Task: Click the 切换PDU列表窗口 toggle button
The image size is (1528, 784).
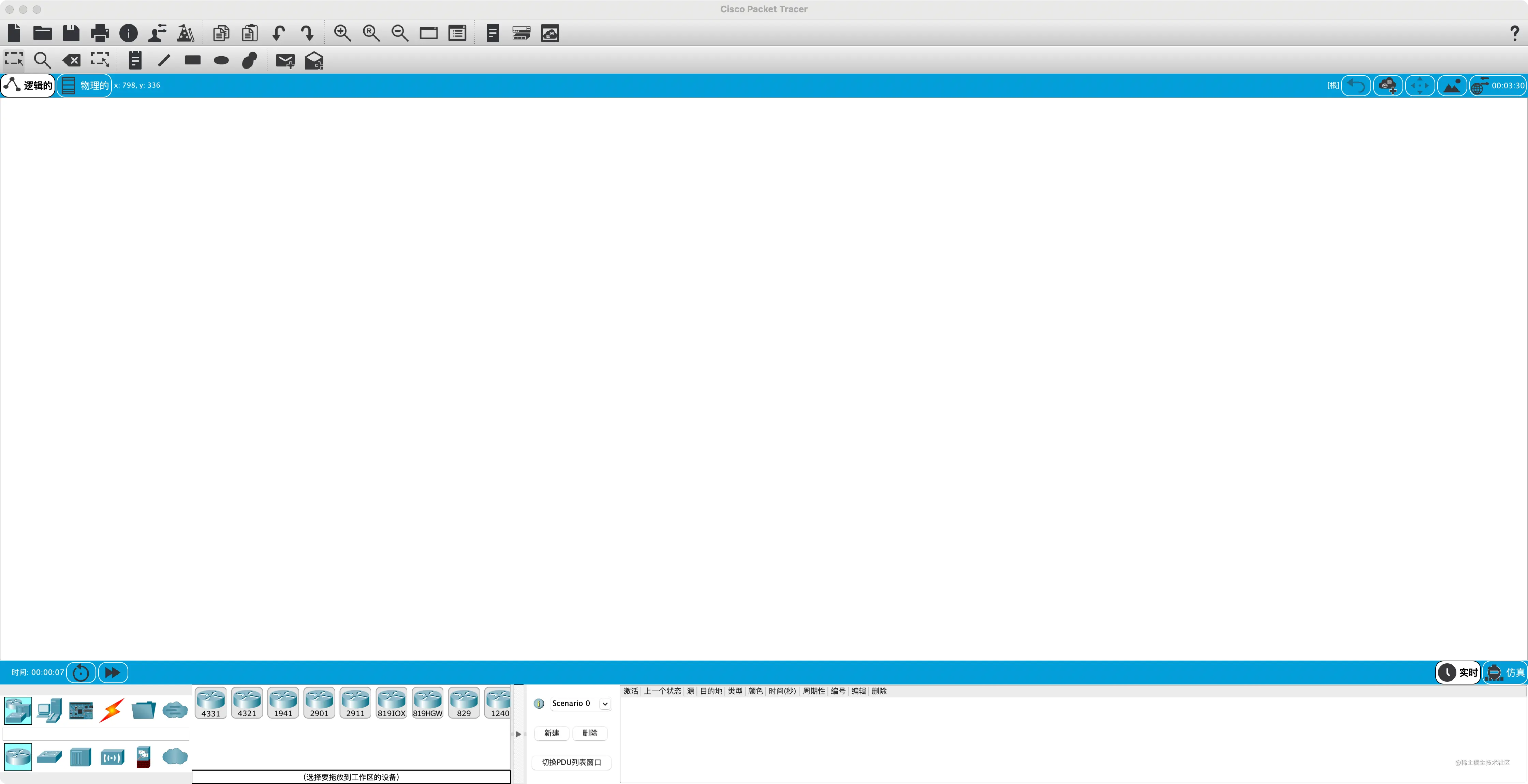Action: point(571,762)
